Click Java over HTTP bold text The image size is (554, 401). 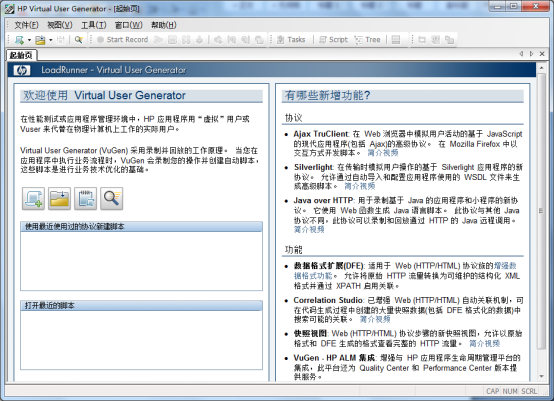(x=323, y=200)
